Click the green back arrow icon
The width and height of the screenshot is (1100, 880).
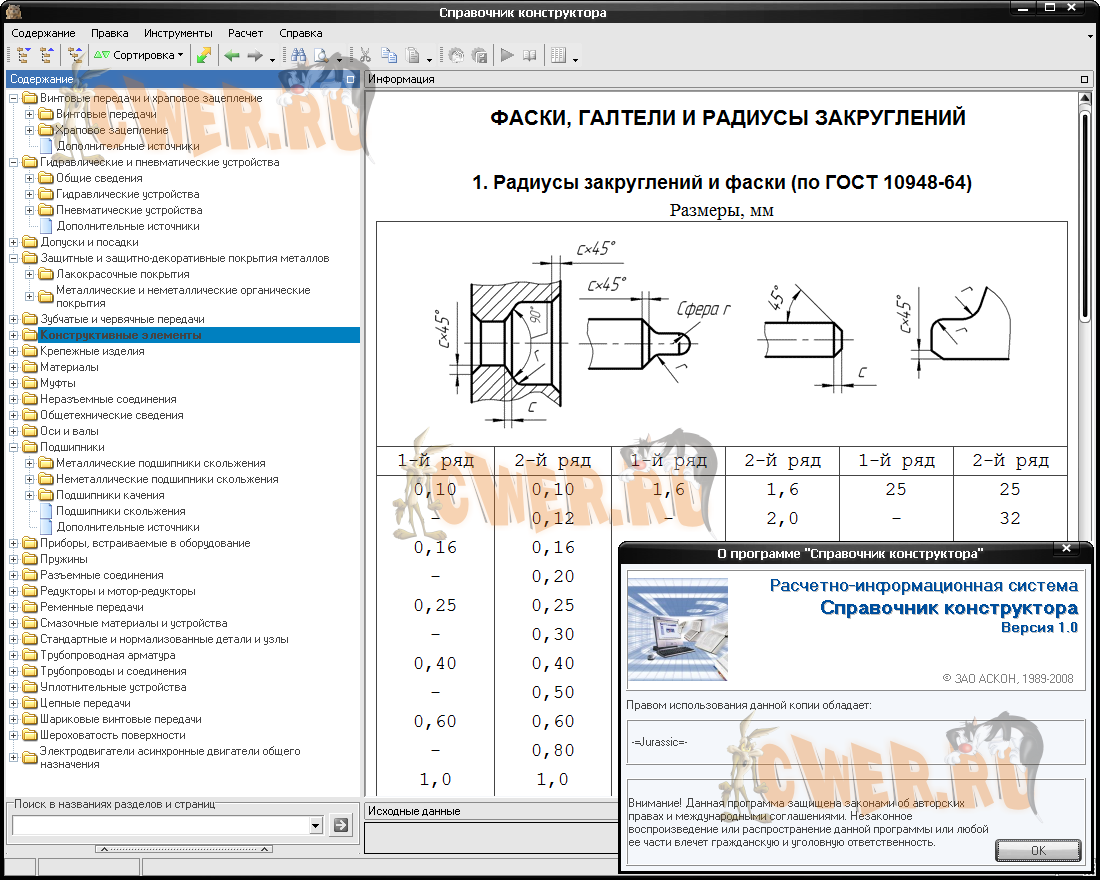tap(232, 56)
